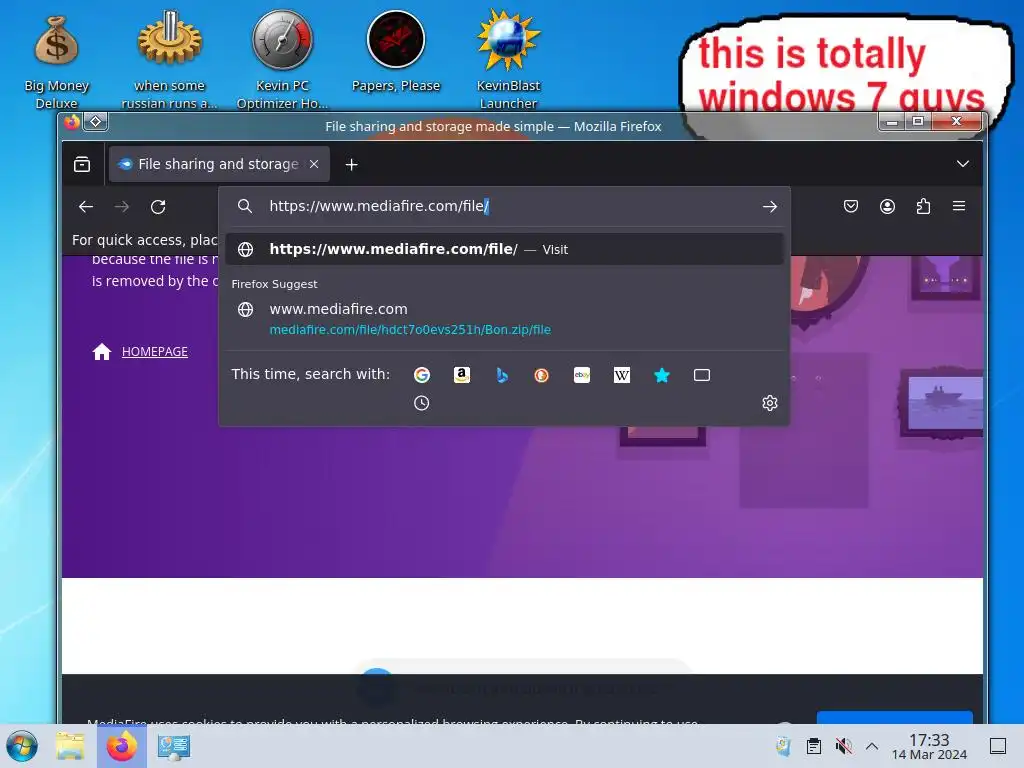Viewport: 1024px width, 768px height.
Task: Expand the hidden tray icons arrow
Action: [x=872, y=746]
